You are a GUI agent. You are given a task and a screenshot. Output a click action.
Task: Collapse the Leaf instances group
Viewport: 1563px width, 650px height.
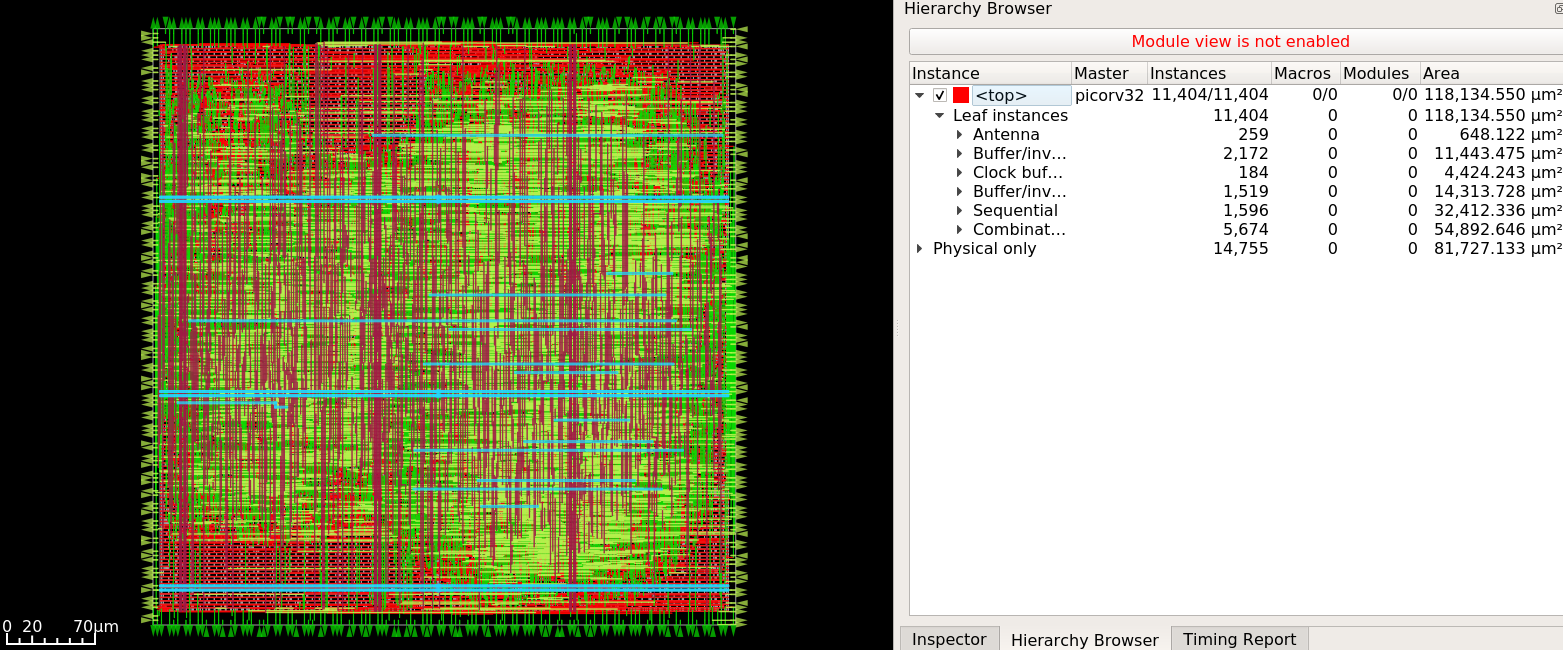tap(938, 115)
